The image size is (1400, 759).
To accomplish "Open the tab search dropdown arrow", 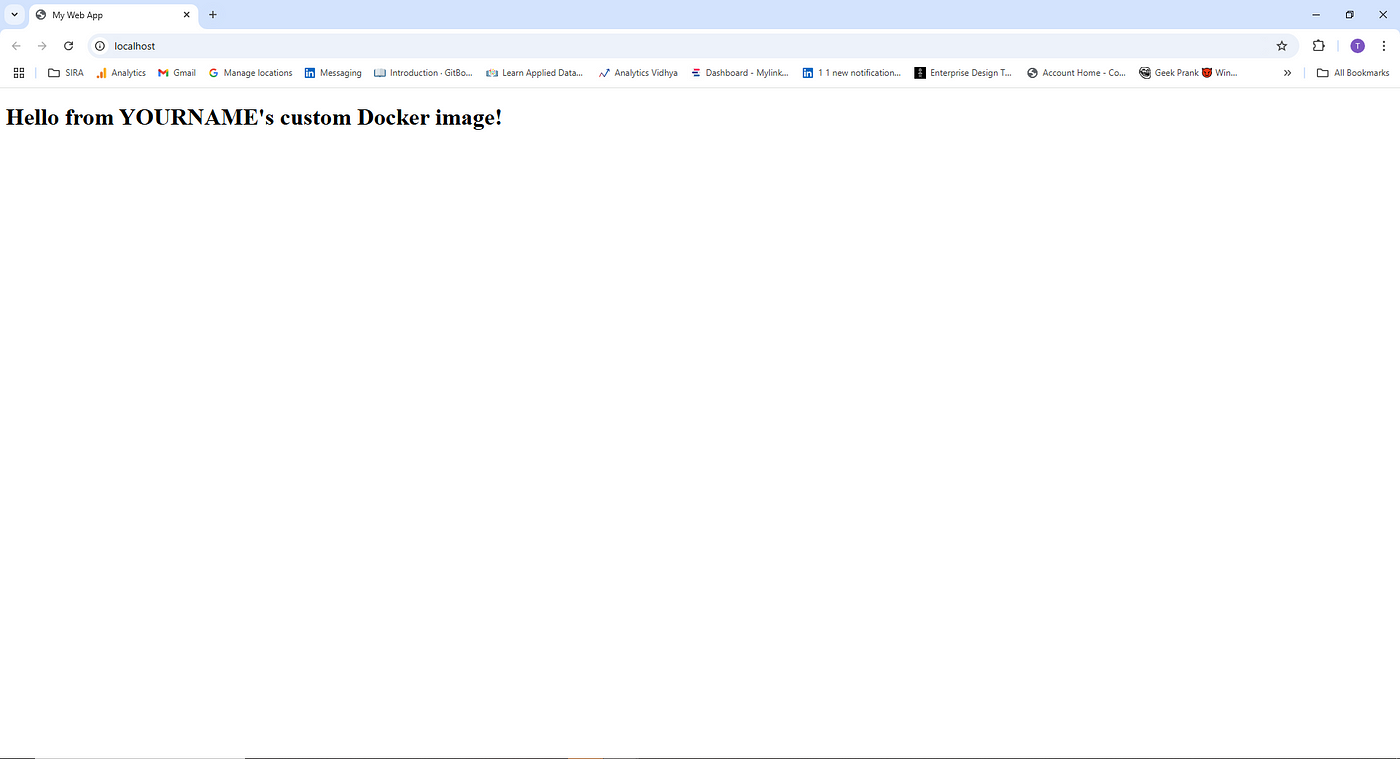I will (x=14, y=15).
